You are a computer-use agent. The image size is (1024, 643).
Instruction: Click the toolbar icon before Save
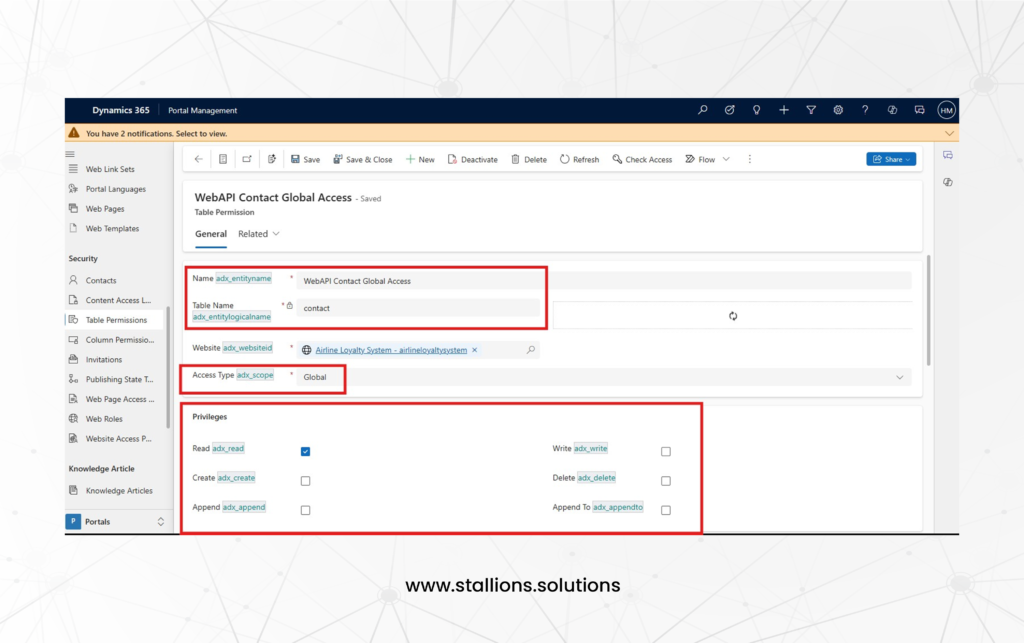[272, 159]
